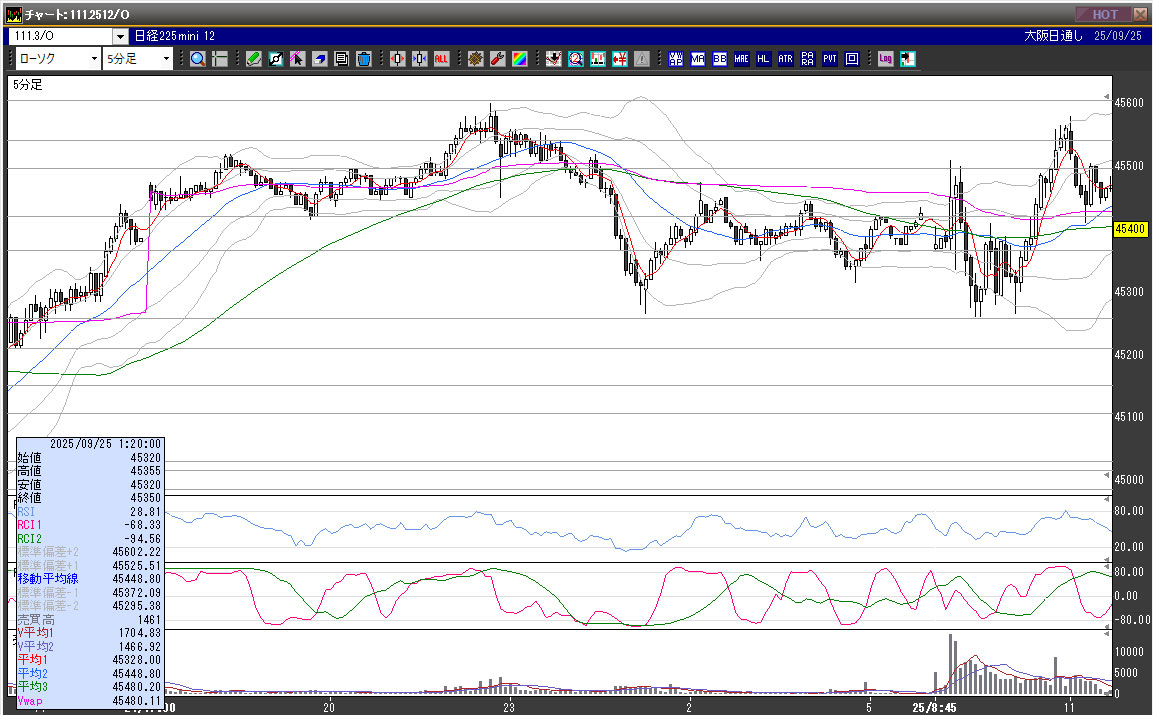Click the gear-shaped chart settings icon
1153x715 pixels.
coord(475,59)
